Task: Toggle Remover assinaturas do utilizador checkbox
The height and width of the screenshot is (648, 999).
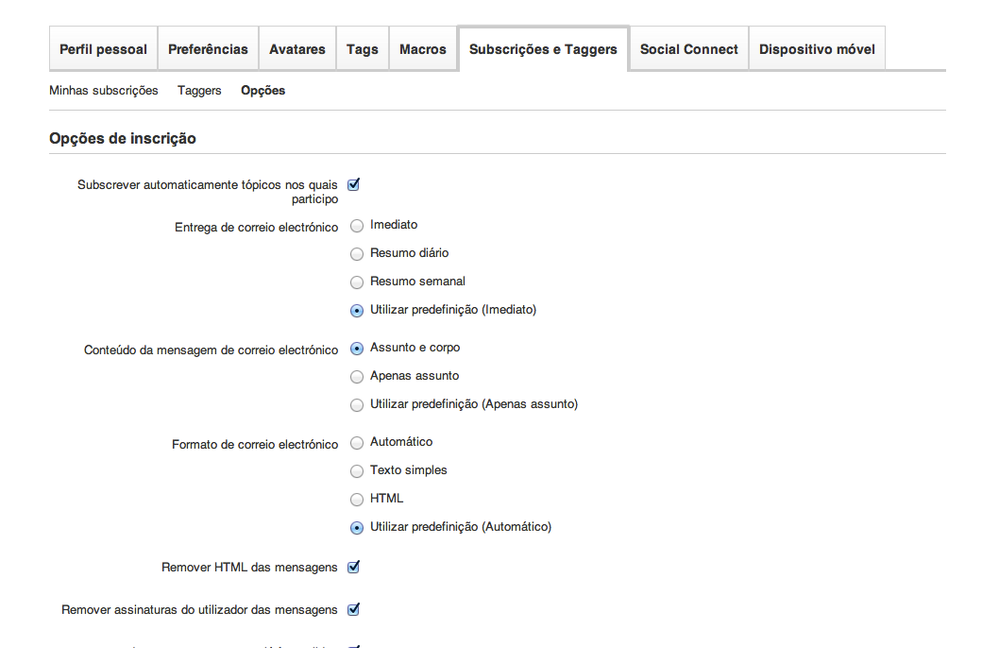Action: click(353, 609)
